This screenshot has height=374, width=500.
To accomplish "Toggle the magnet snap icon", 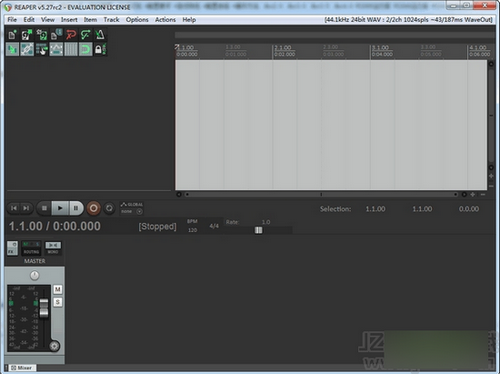I will click(86, 50).
